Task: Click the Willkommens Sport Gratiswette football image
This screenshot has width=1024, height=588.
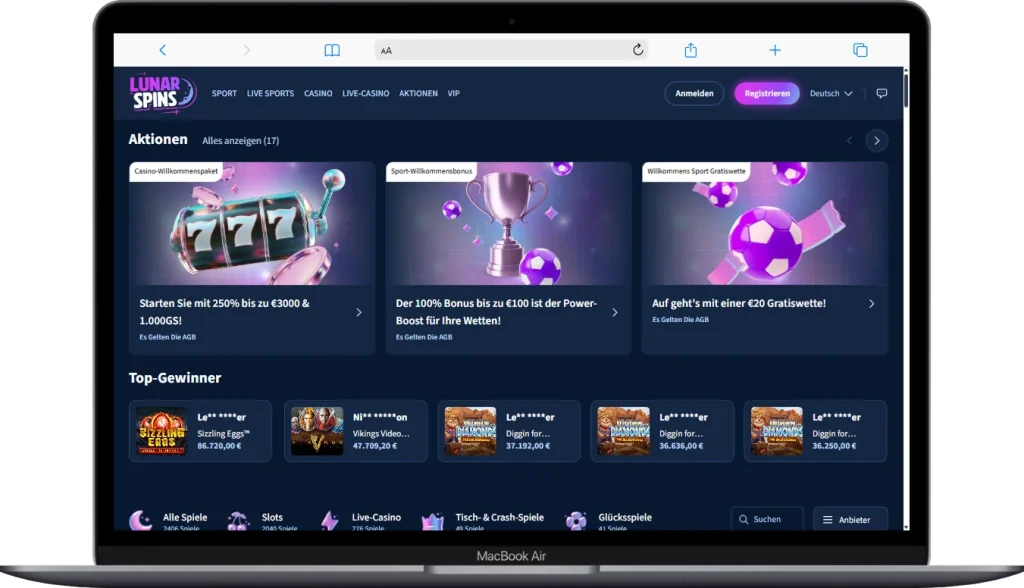Action: 765,223
